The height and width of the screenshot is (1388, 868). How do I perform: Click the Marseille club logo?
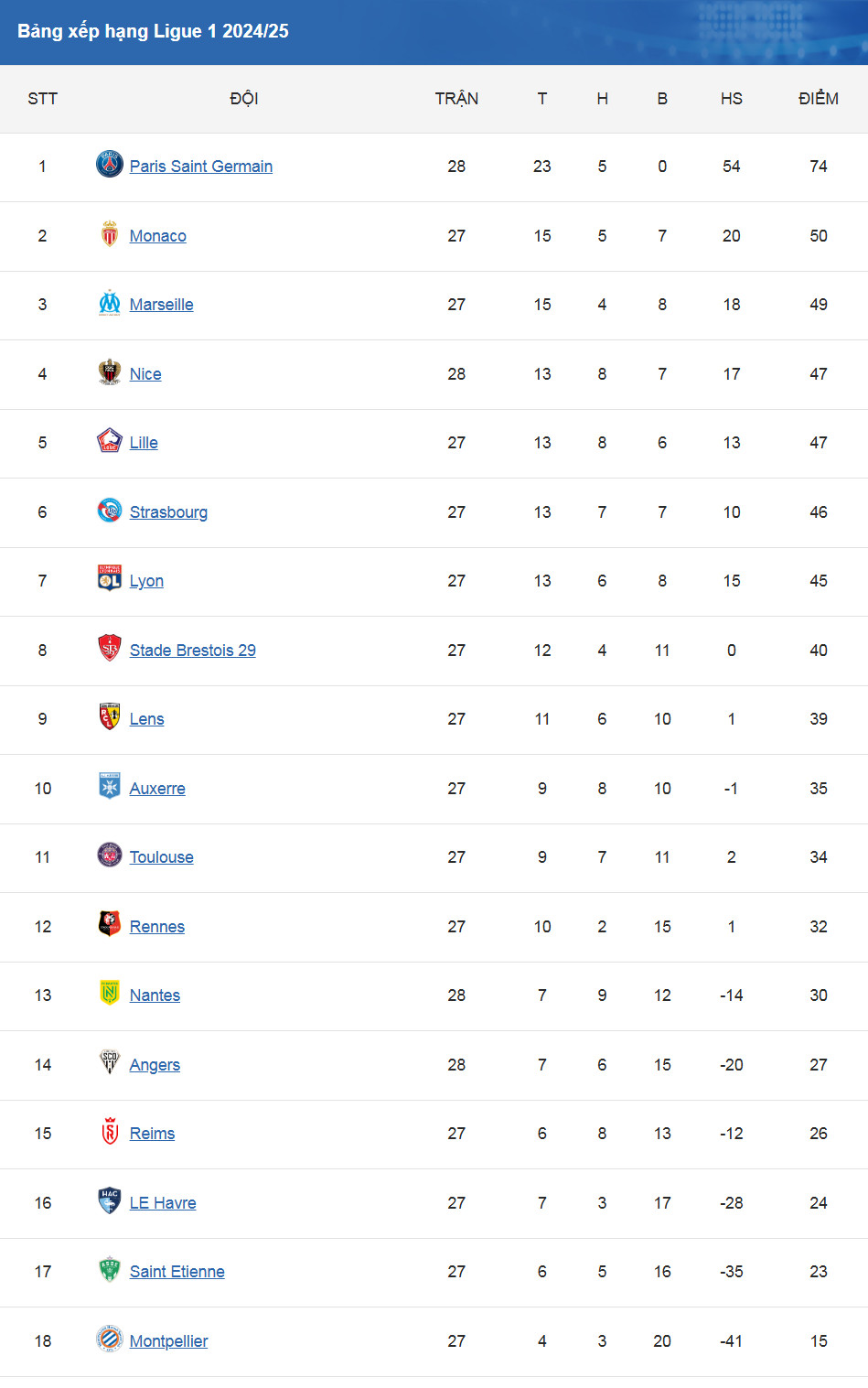coord(110,303)
